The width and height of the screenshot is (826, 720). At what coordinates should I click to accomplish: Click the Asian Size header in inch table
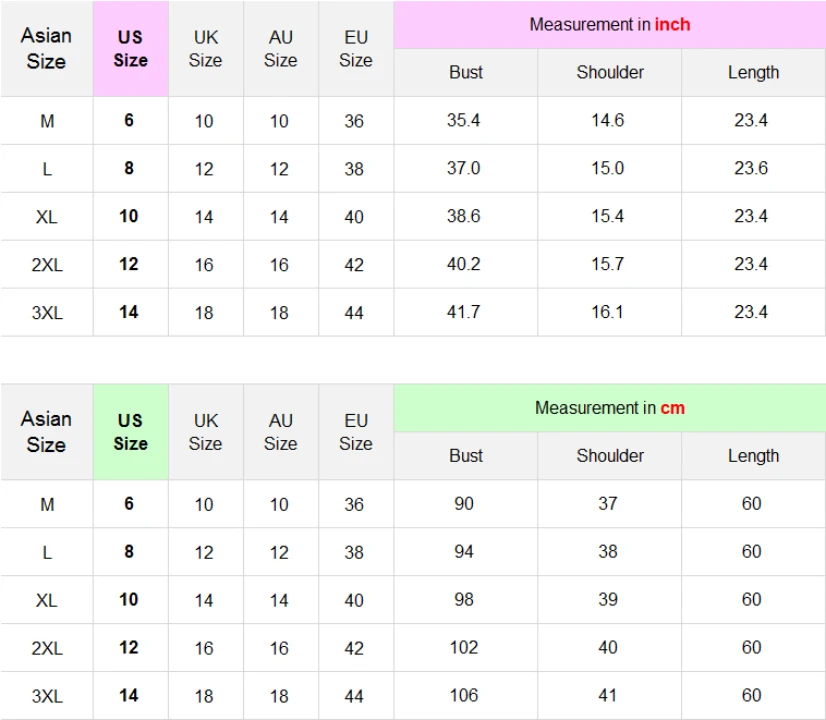[46, 48]
